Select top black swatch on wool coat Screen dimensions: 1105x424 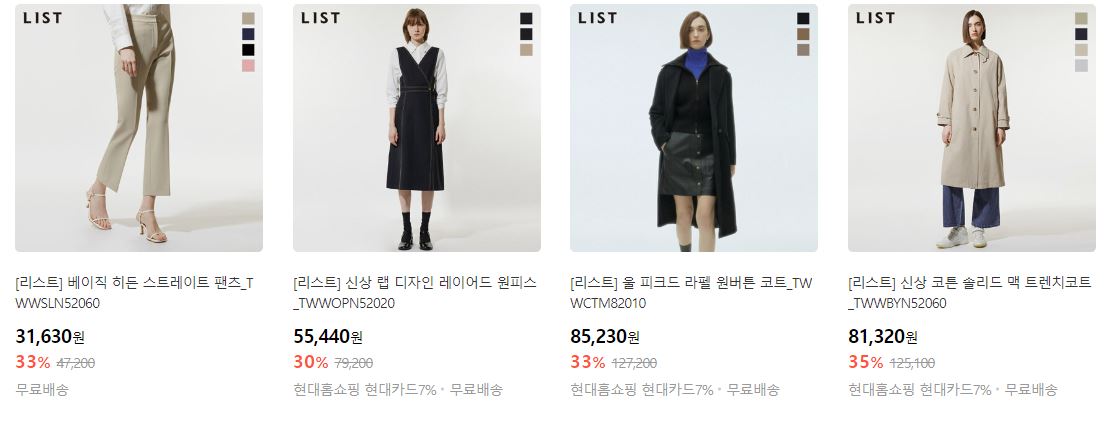803,18
